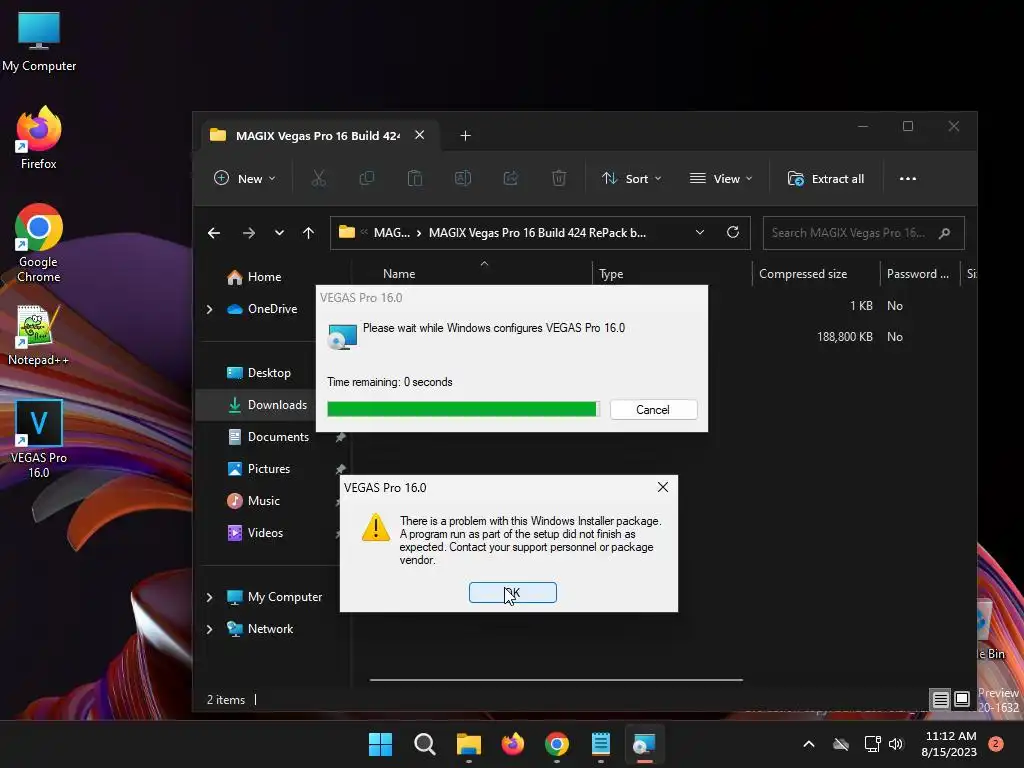Cancel the VEGAS Pro 16.0 configuration

click(653, 409)
